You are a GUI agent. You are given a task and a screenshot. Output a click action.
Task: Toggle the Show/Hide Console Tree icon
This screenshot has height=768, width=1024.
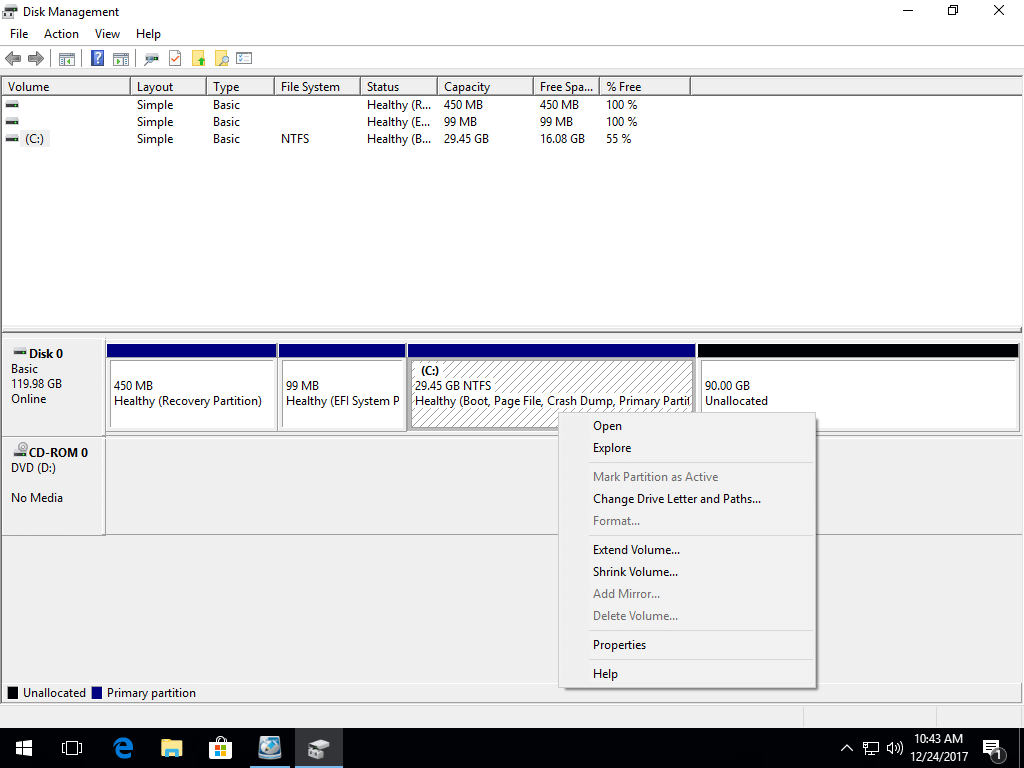[x=67, y=59]
